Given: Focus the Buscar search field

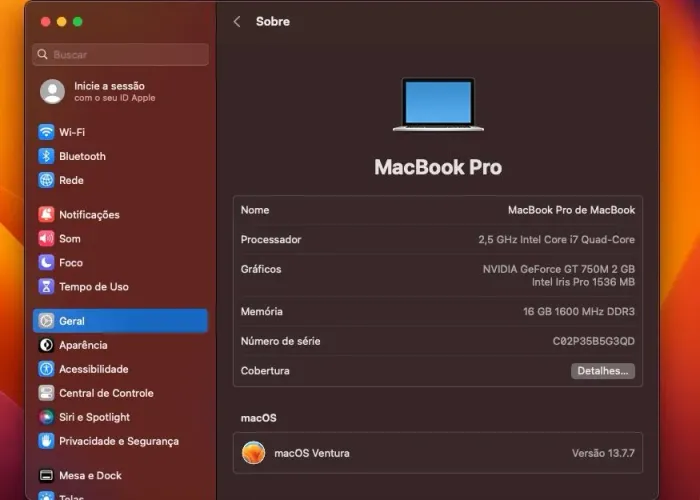Looking at the screenshot, I should 121,54.
